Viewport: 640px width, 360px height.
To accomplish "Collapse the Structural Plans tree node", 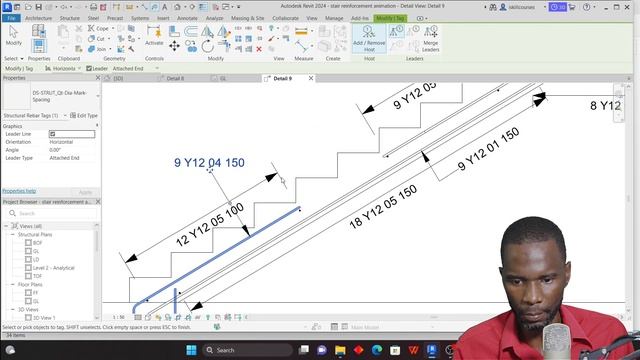I will (x=13, y=235).
